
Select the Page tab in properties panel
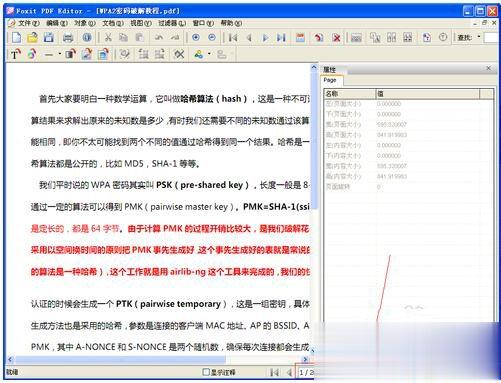pos(331,80)
